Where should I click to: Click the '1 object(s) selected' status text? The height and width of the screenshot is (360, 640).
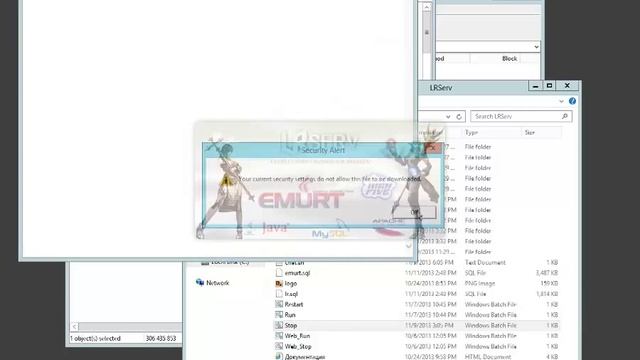[x=95, y=338]
